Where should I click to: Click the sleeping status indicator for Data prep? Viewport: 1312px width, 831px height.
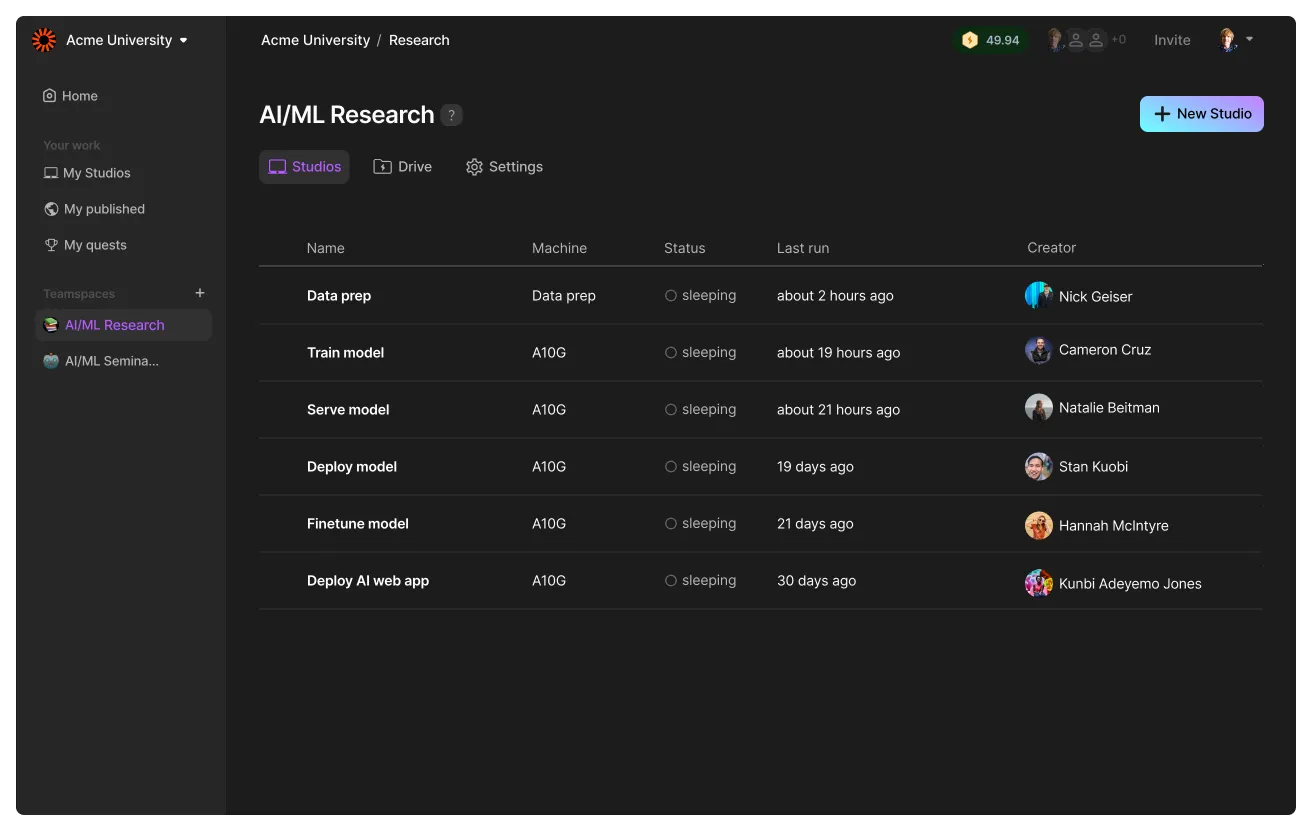click(700, 295)
